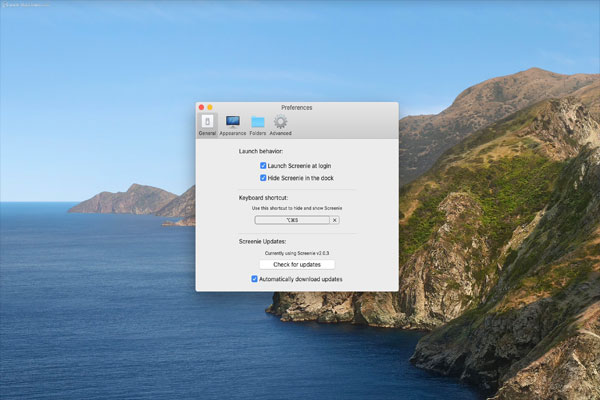Select the Folders tab label
The image size is (600, 400).
(x=258, y=133)
